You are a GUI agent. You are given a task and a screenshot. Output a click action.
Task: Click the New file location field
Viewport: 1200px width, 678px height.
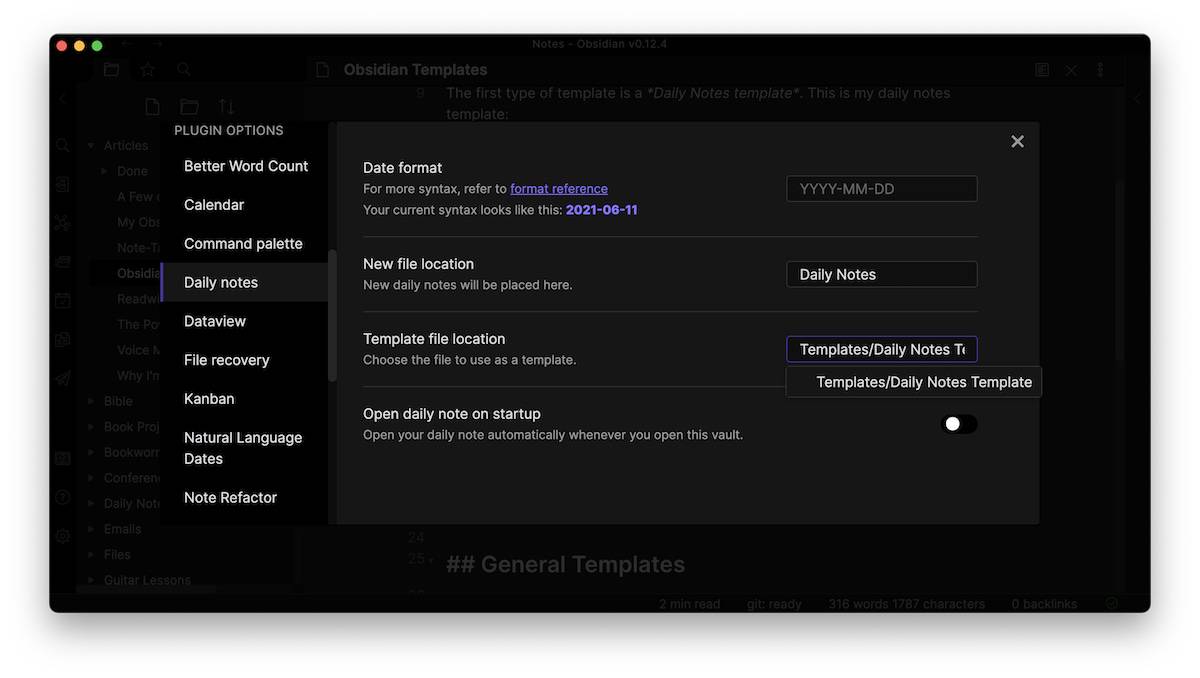coord(882,275)
